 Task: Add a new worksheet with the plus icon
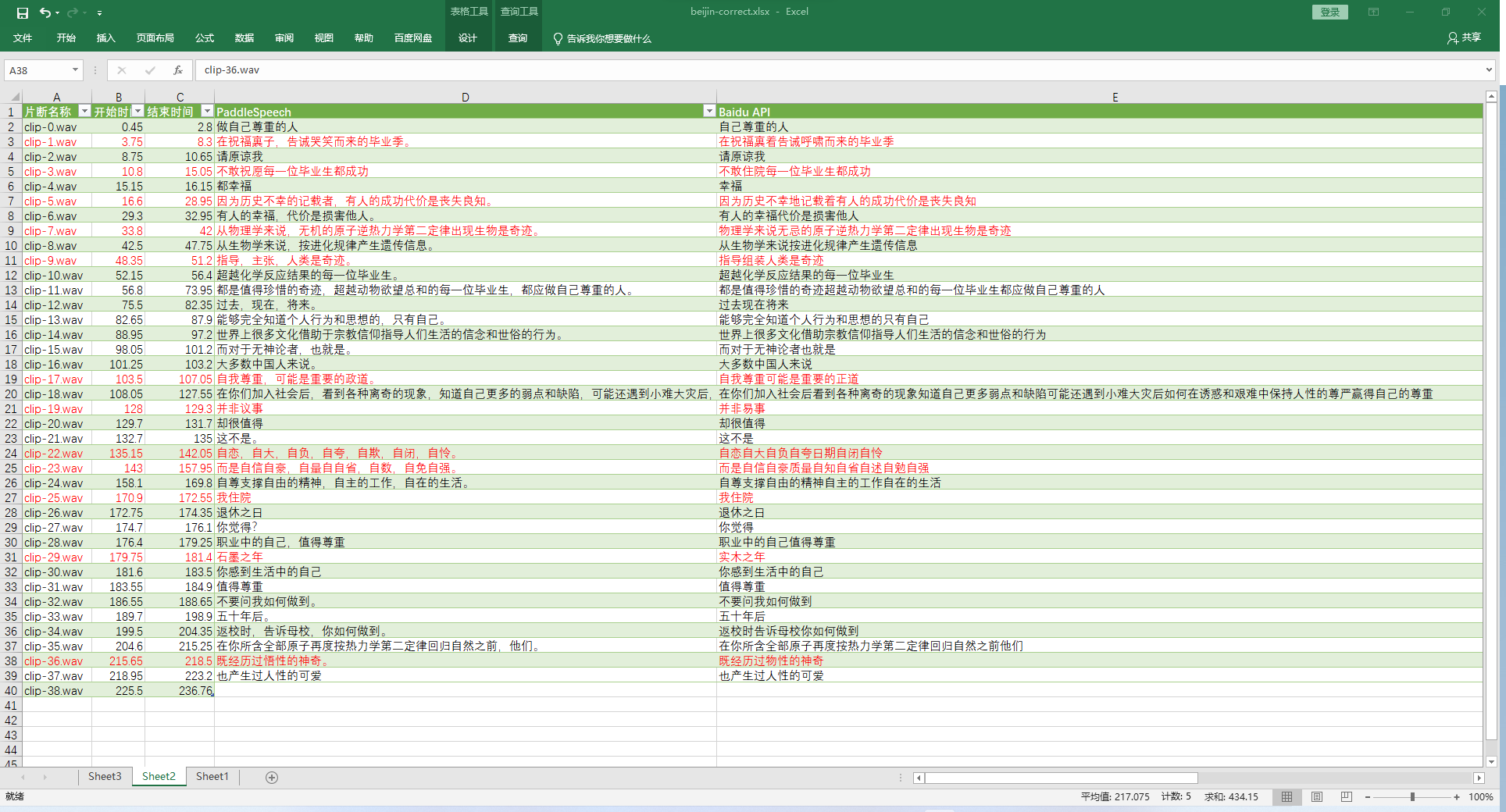click(271, 777)
